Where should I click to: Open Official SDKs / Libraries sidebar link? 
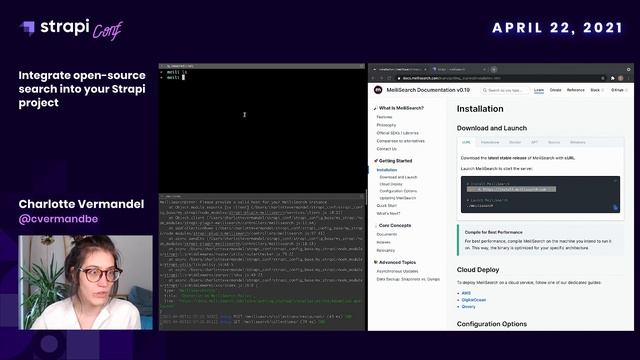coord(397,133)
